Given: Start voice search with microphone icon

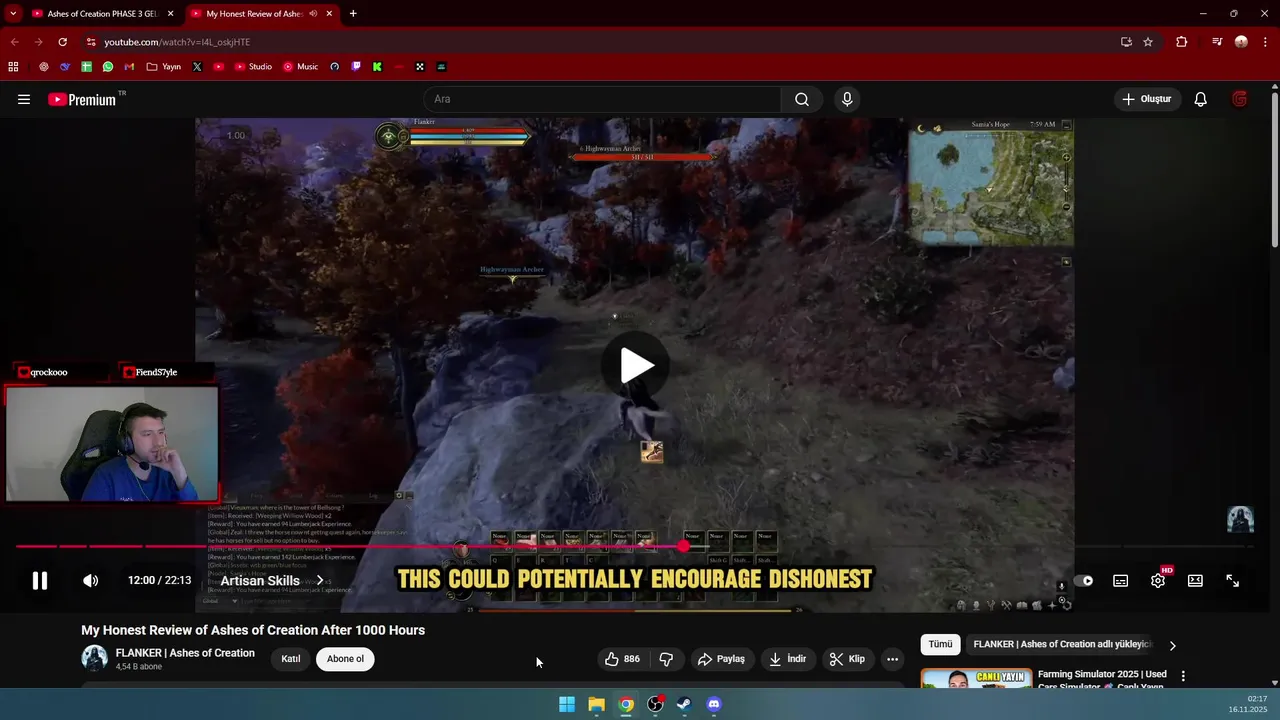Looking at the screenshot, I should (847, 99).
